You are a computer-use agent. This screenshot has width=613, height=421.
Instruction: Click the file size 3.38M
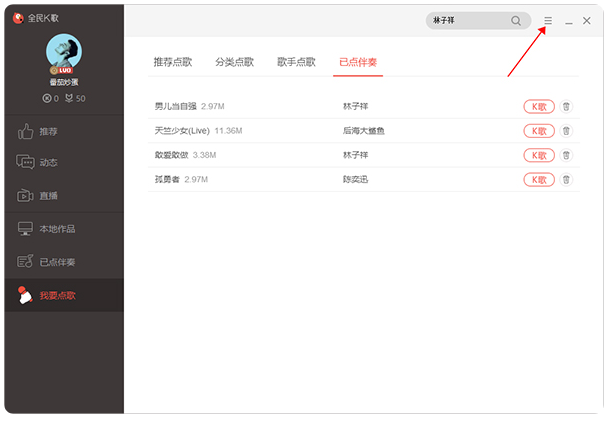[x=204, y=155]
